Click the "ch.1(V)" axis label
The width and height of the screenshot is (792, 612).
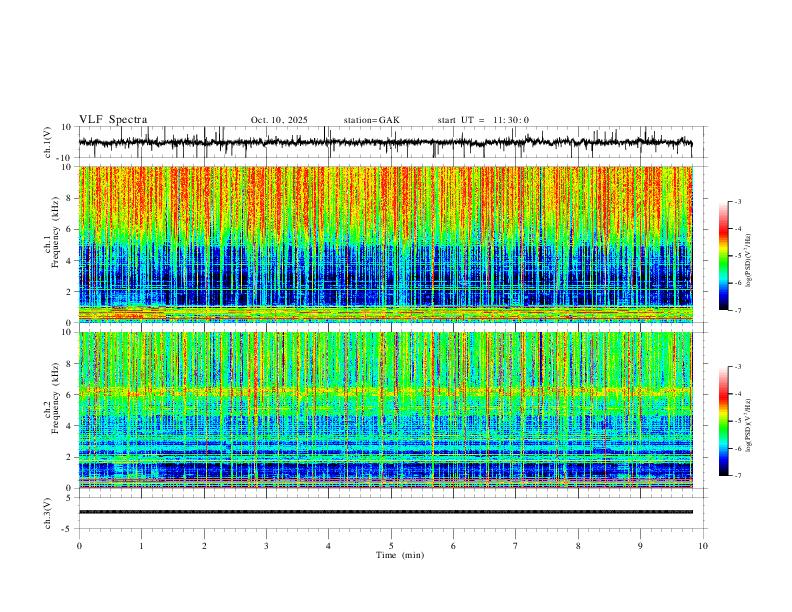(48, 142)
